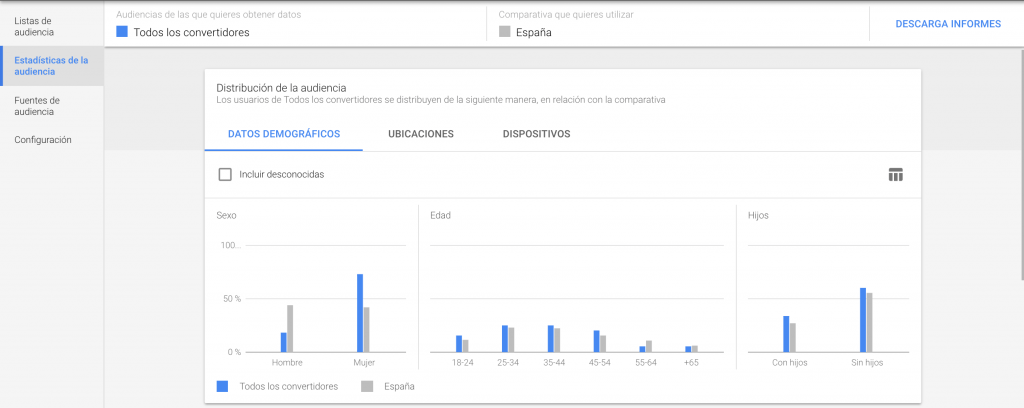Image resolution: width=1024 pixels, height=408 pixels.
Task: Click the gray Hombre bar in Sexo chart
Action: pos(290,329)
